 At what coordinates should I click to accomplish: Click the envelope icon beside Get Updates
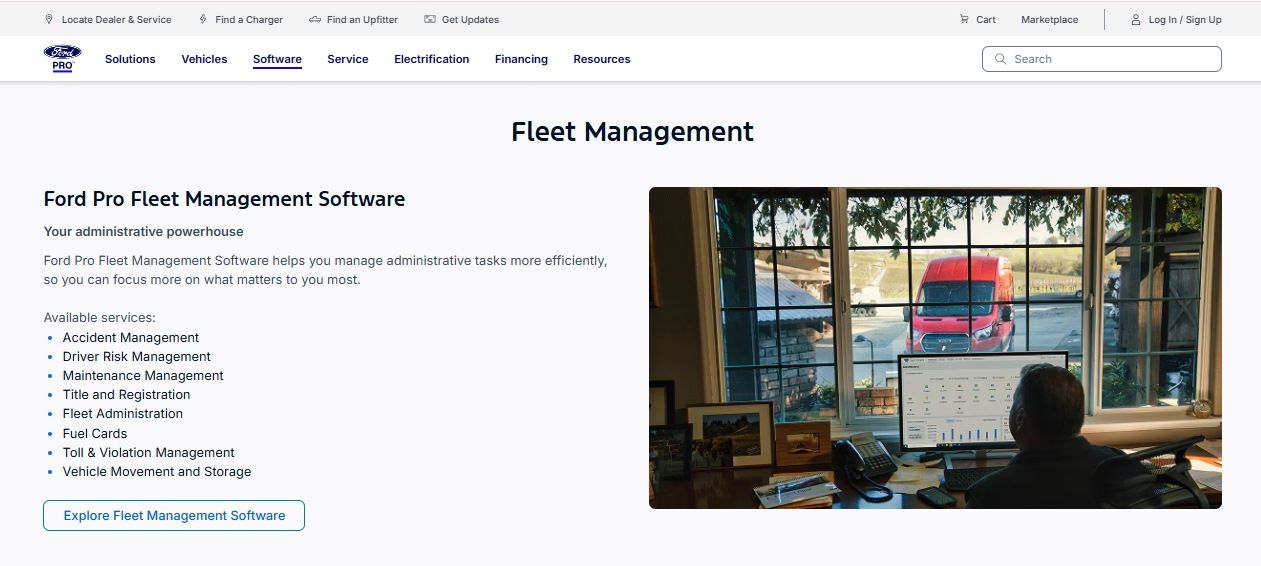430,19
